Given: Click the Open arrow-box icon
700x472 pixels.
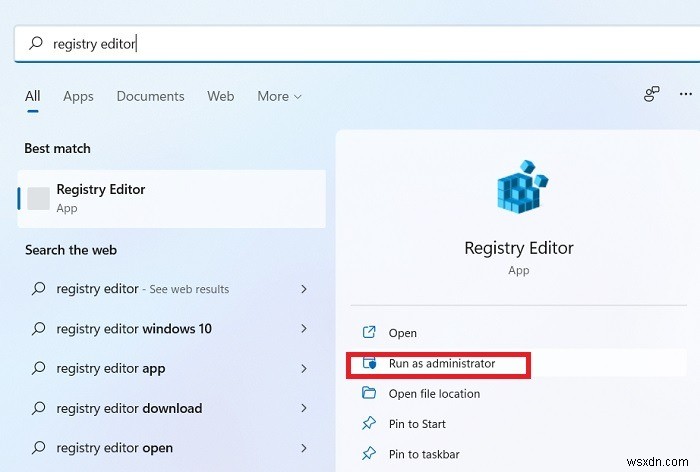Looking at the screenshot, I should 369,332.
